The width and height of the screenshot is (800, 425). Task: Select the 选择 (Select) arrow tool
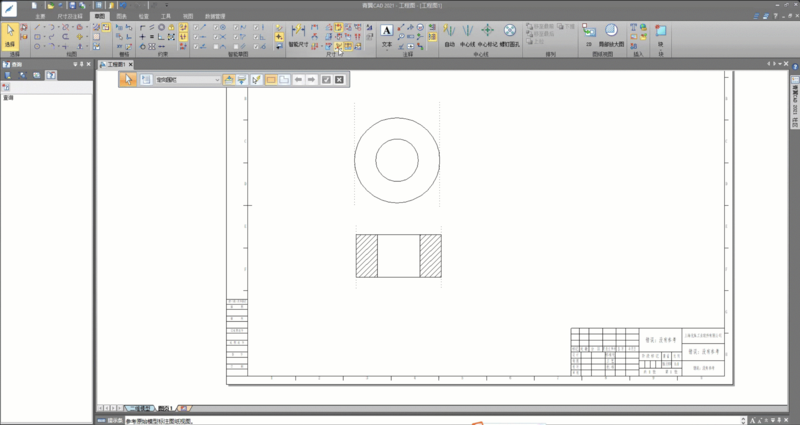(10, 34)
